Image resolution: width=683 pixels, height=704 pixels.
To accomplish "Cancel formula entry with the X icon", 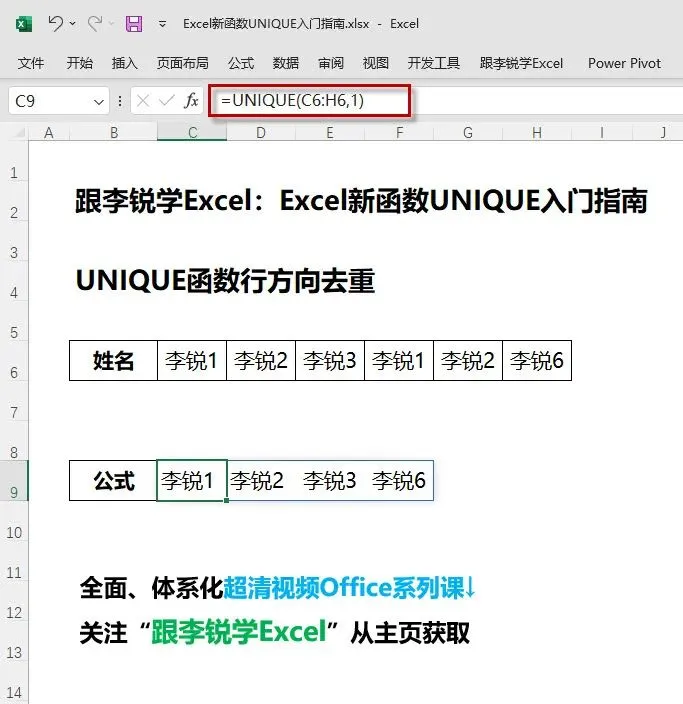I will [143, 101].
